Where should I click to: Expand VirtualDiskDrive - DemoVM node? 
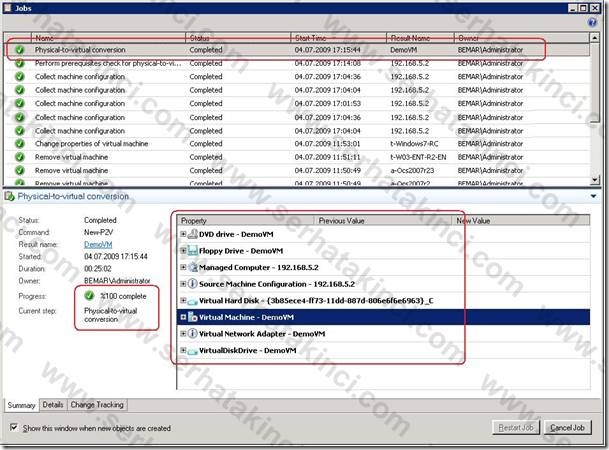[183, 350]
